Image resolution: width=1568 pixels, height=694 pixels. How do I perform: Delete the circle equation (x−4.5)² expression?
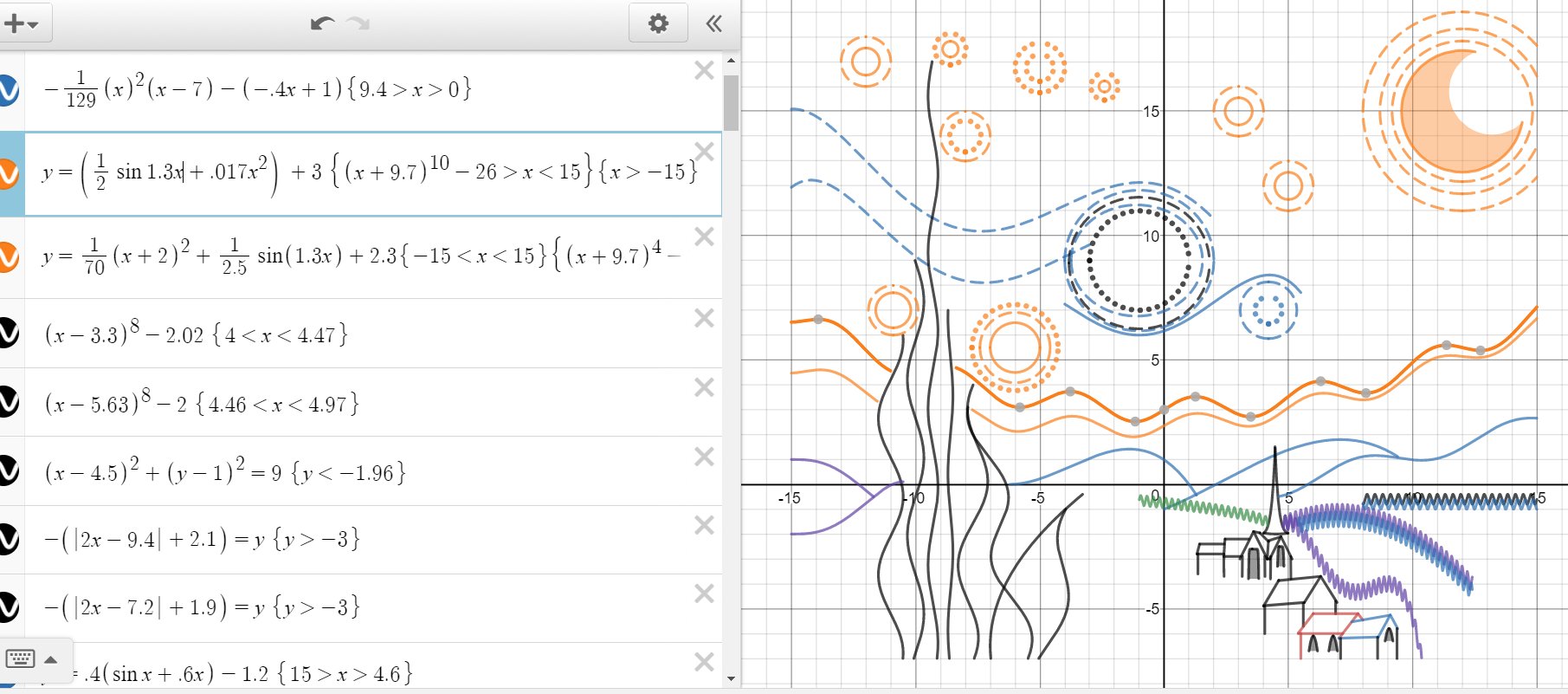[704, 457]
